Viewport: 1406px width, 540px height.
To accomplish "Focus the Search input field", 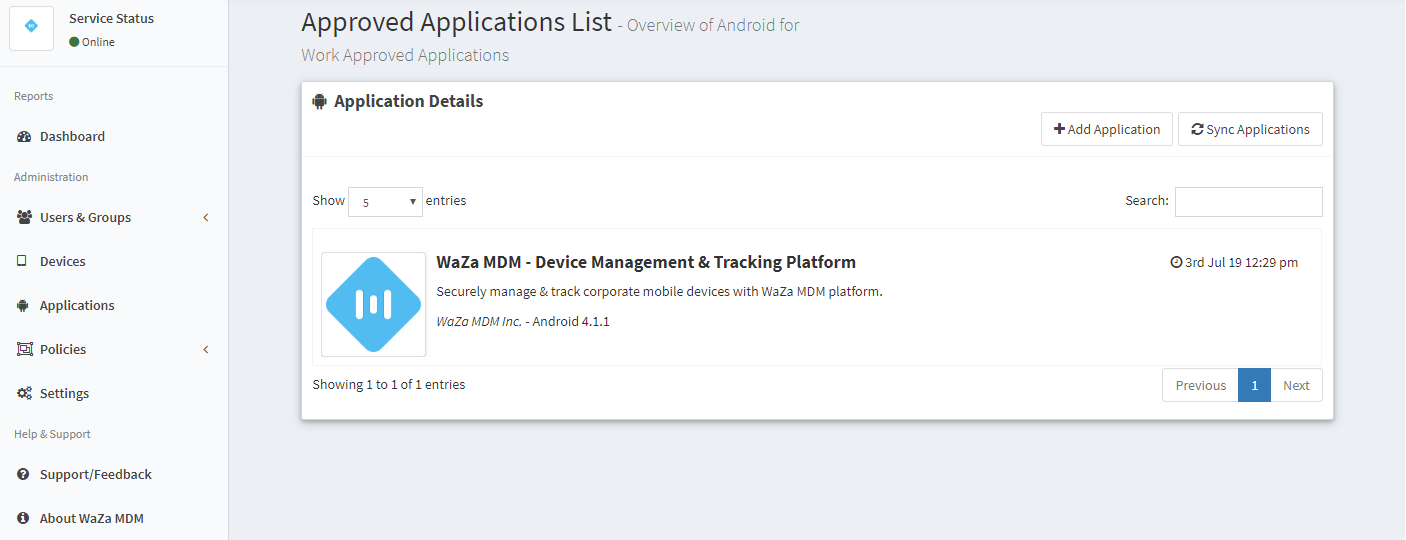I will (1249, 201).
